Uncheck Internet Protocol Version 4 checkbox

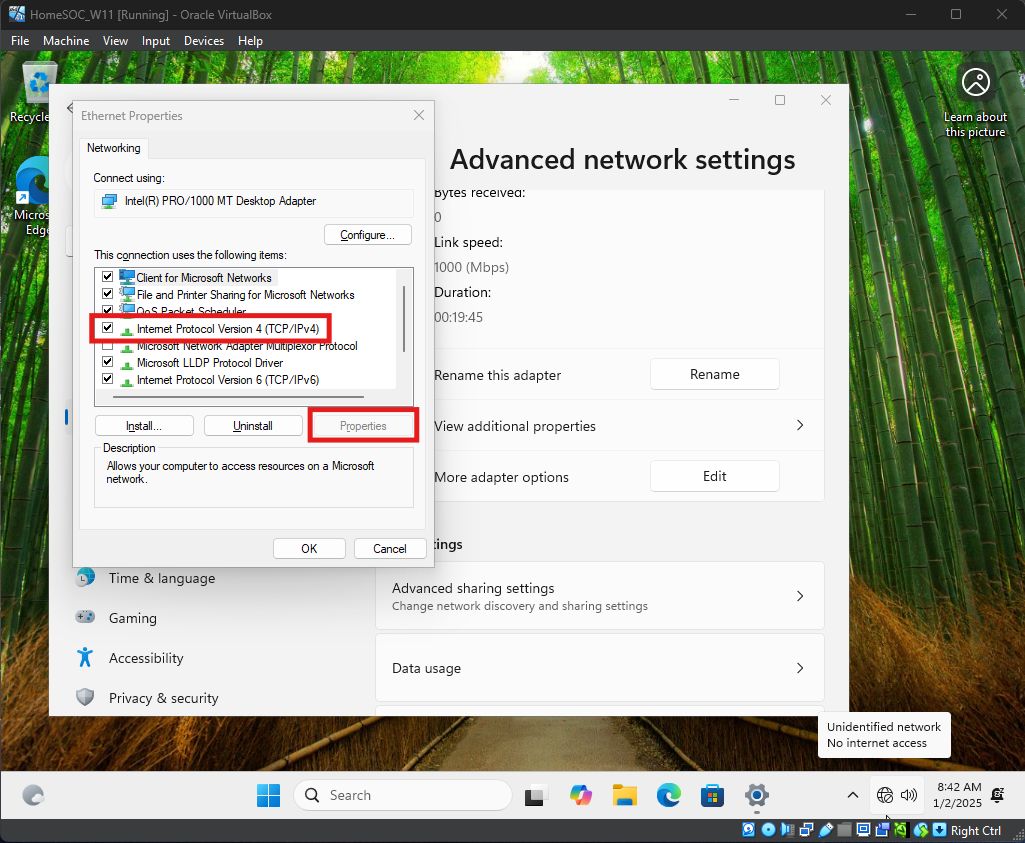click(x=108, y=329)
